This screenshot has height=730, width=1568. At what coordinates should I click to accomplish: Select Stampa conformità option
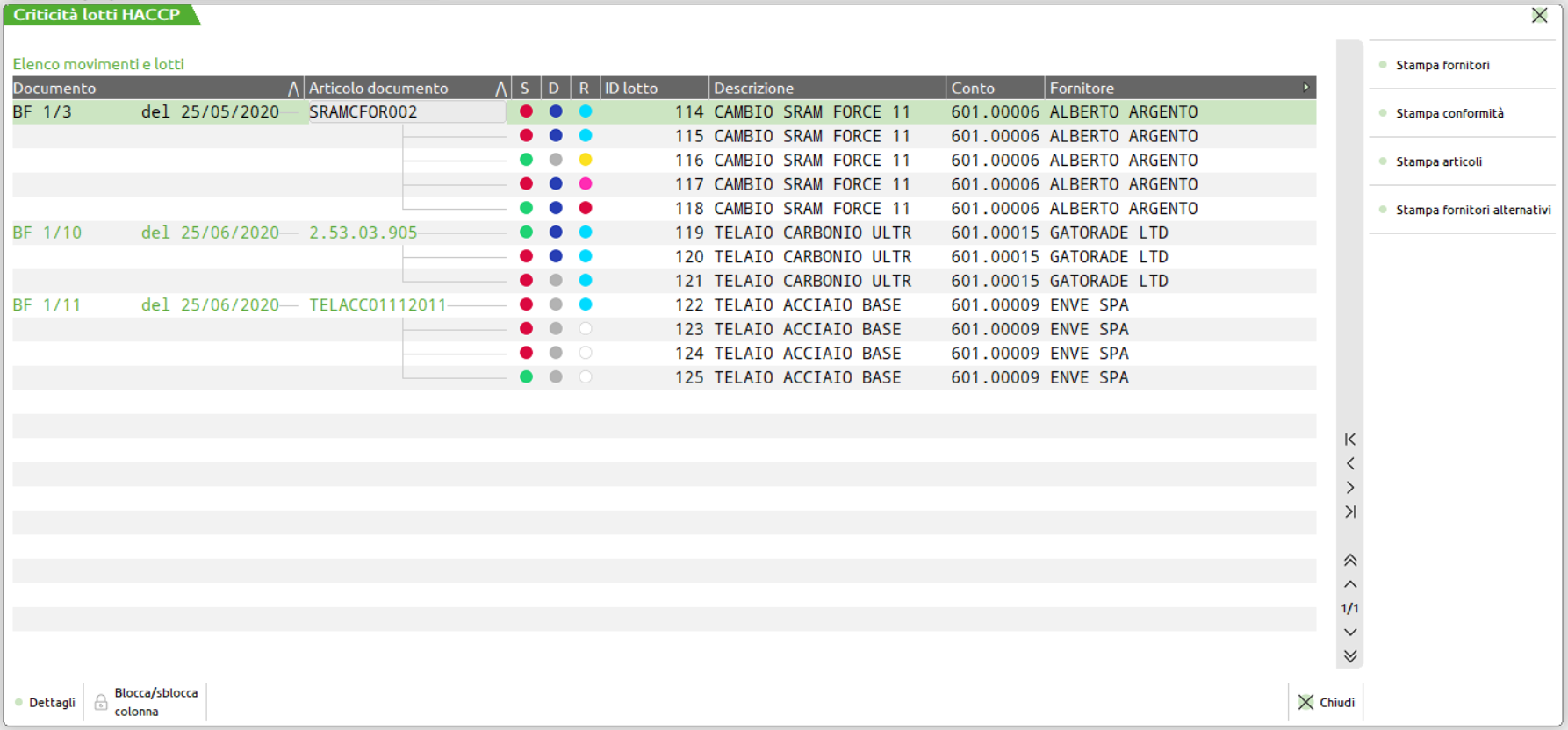click(x=1449, y=113)
